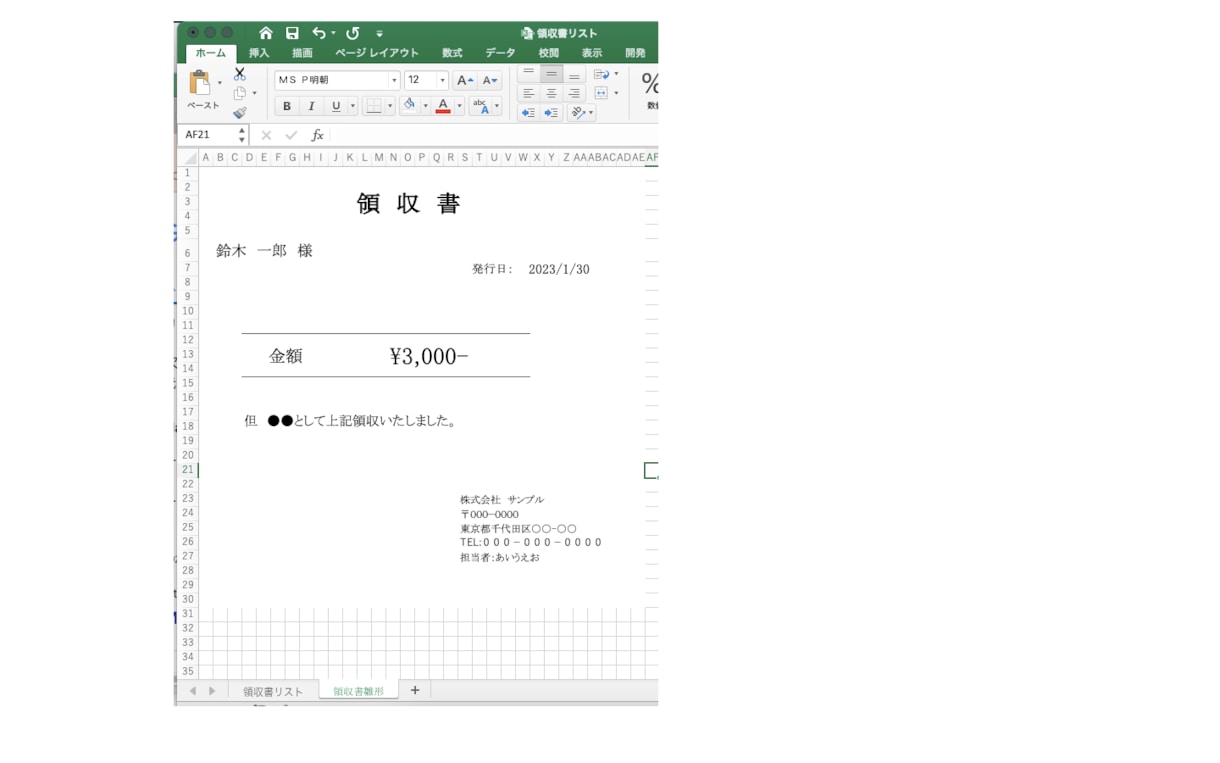Add a new sheet with plus button
The image size is (1220, 763).
[x=415, y=690]
